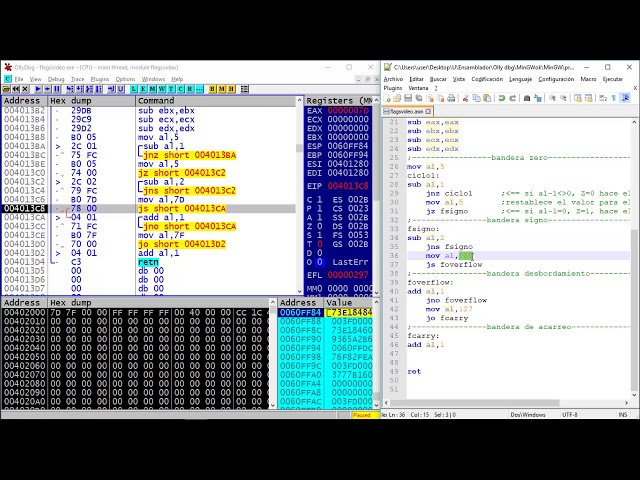The image size is (640, 480).
Task: Click the Print icon in Notepad++
Action: pyautogui.click(x=451, y=98)
